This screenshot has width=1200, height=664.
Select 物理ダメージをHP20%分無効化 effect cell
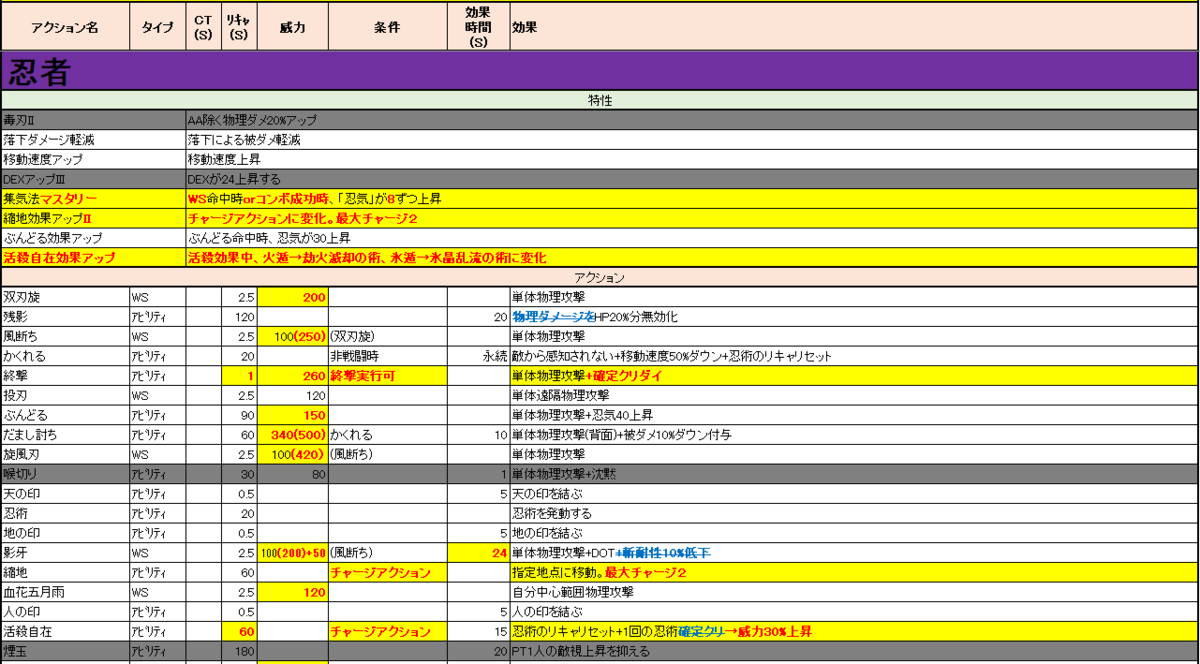coord(853,317)
